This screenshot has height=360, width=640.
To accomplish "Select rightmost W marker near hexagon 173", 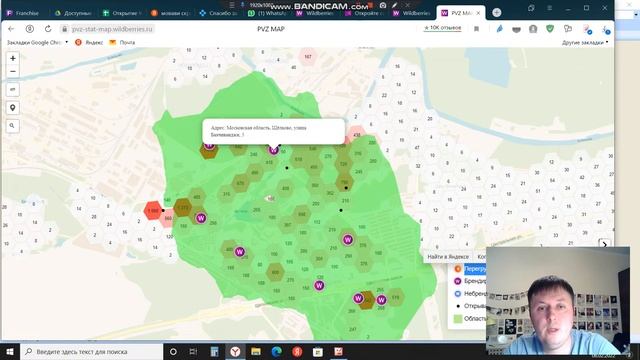I will [381, 300].
